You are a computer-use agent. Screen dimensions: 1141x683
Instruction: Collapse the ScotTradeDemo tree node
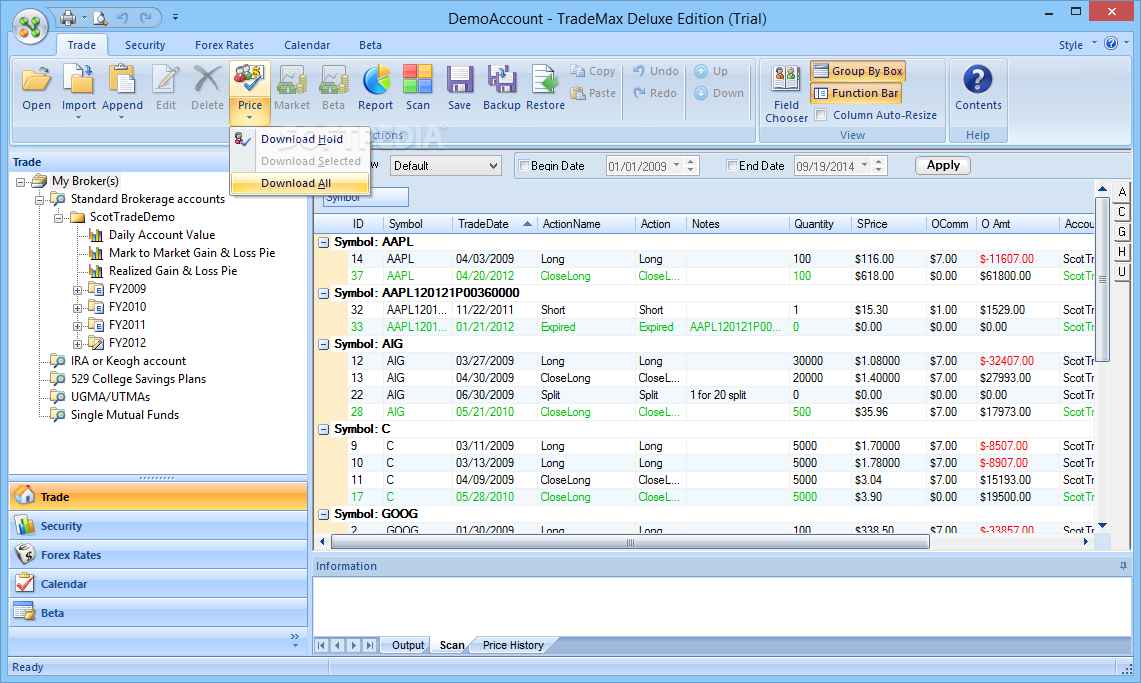point(58,217)
